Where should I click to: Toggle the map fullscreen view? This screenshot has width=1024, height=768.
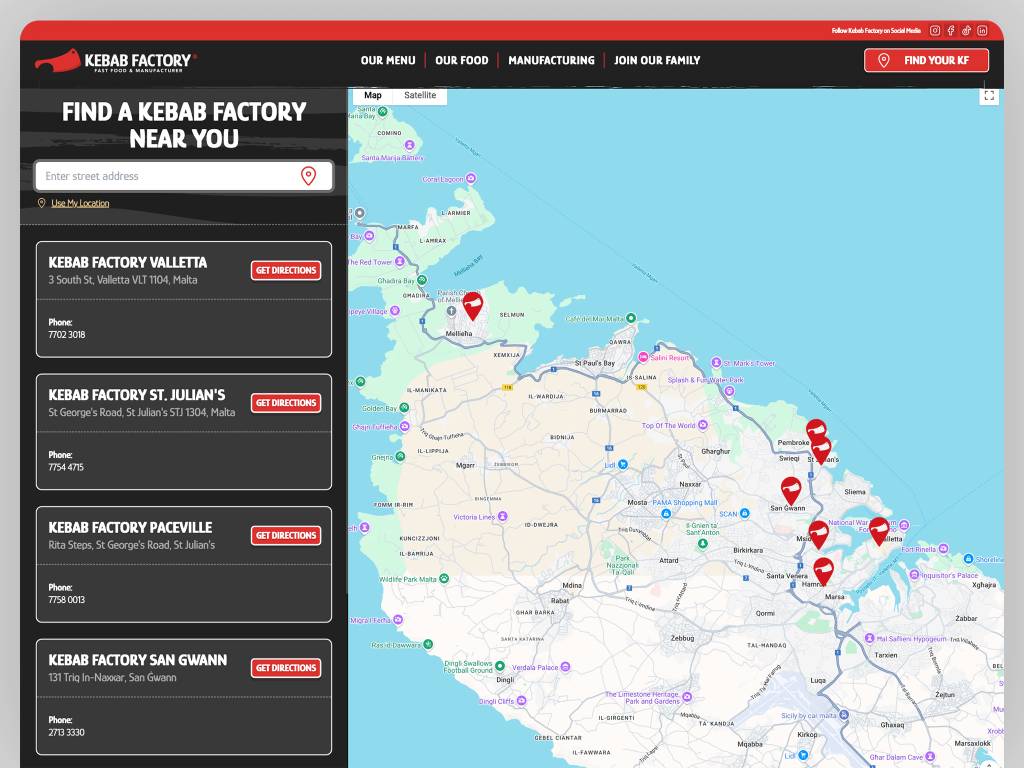[989, 97]
